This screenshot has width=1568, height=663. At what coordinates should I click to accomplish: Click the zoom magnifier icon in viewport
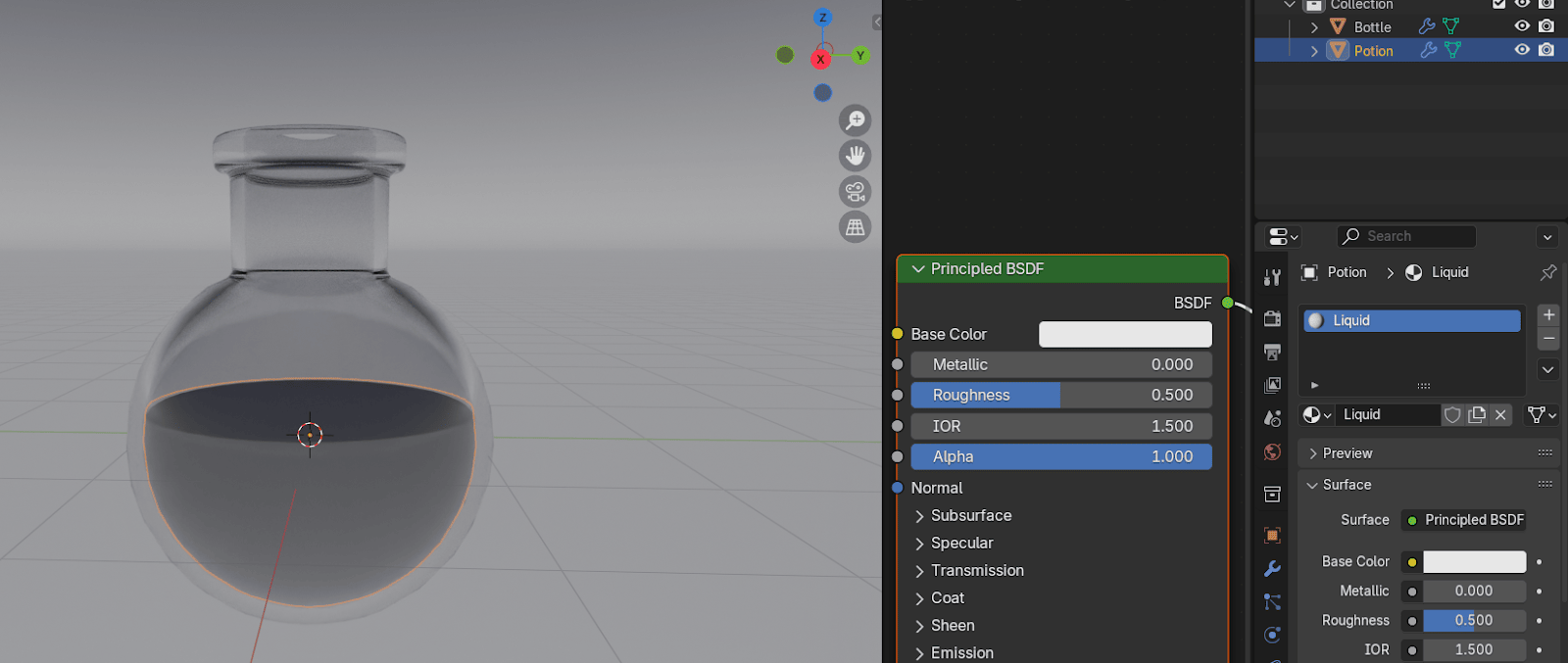coord(855,120)
